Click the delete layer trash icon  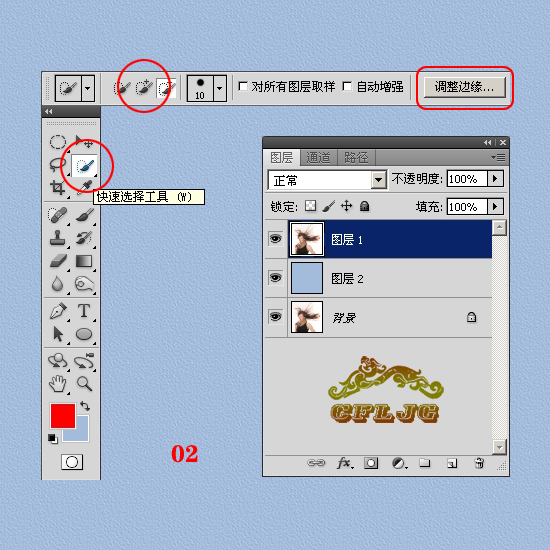[x=479, y=463]
